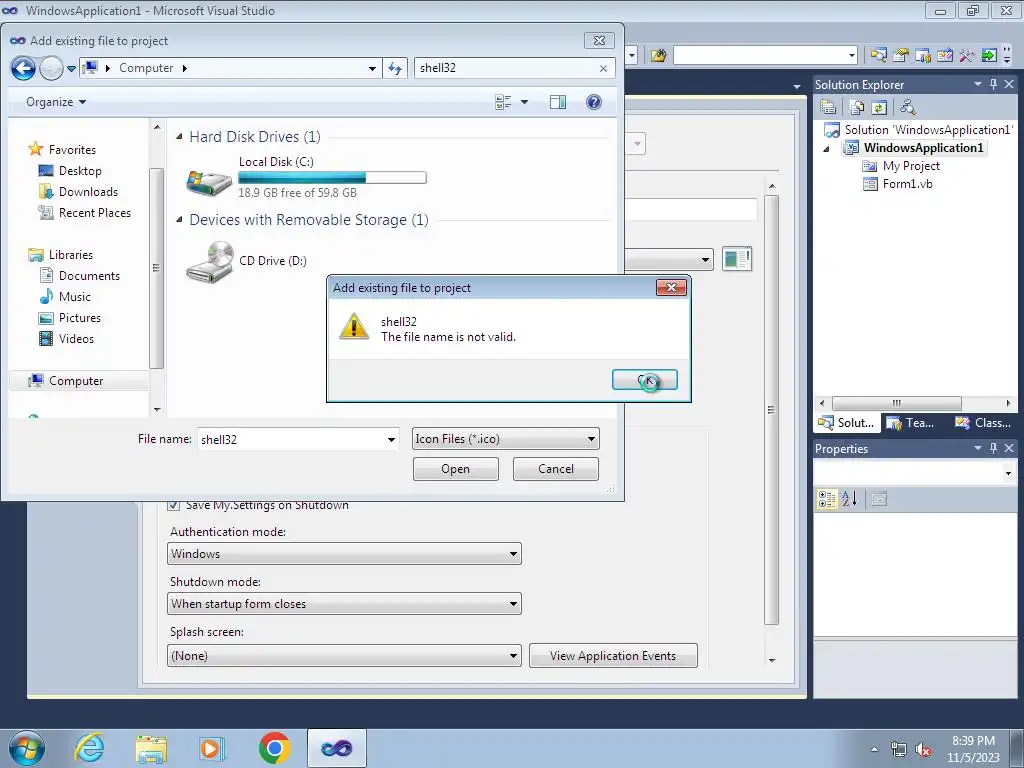Refresh the Computer address bar
This screenshot has width=1024, height=768.
[395, 68]
